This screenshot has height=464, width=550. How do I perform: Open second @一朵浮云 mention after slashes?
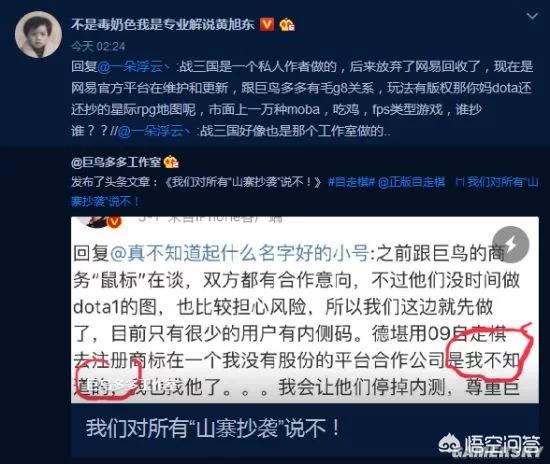pyautogui.click(x=154, y=131)
